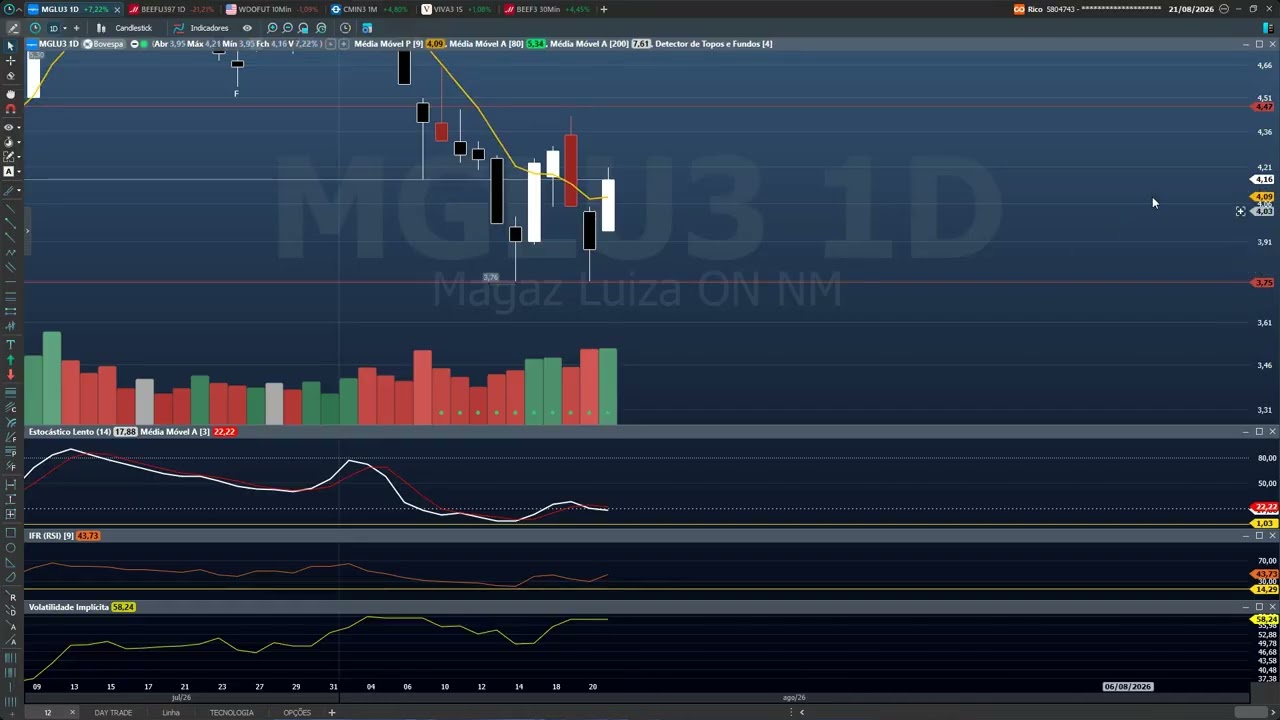Click the reset zoom magnifier icon
This screenshot has height=720, width=1280.
321,28
